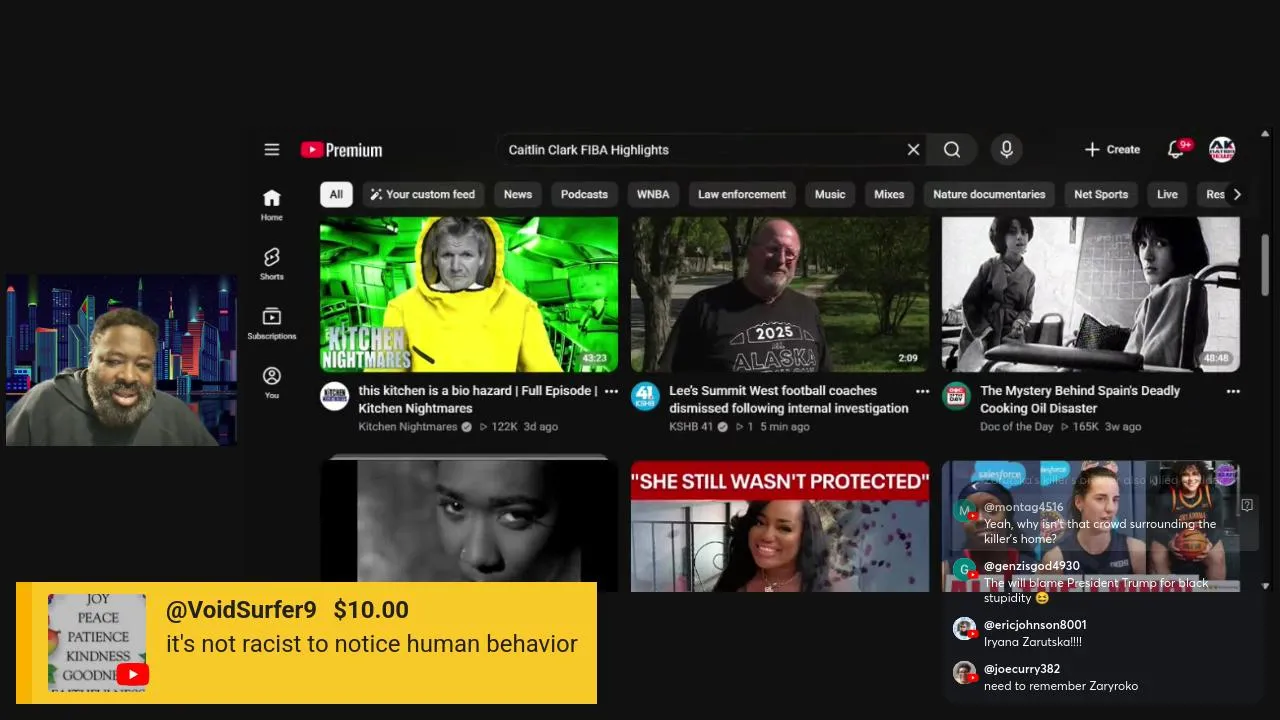Screen dimensions: 1280x720
Task: Click @genzisgod4930 chat username
Action: click(x=1032, y=566)
